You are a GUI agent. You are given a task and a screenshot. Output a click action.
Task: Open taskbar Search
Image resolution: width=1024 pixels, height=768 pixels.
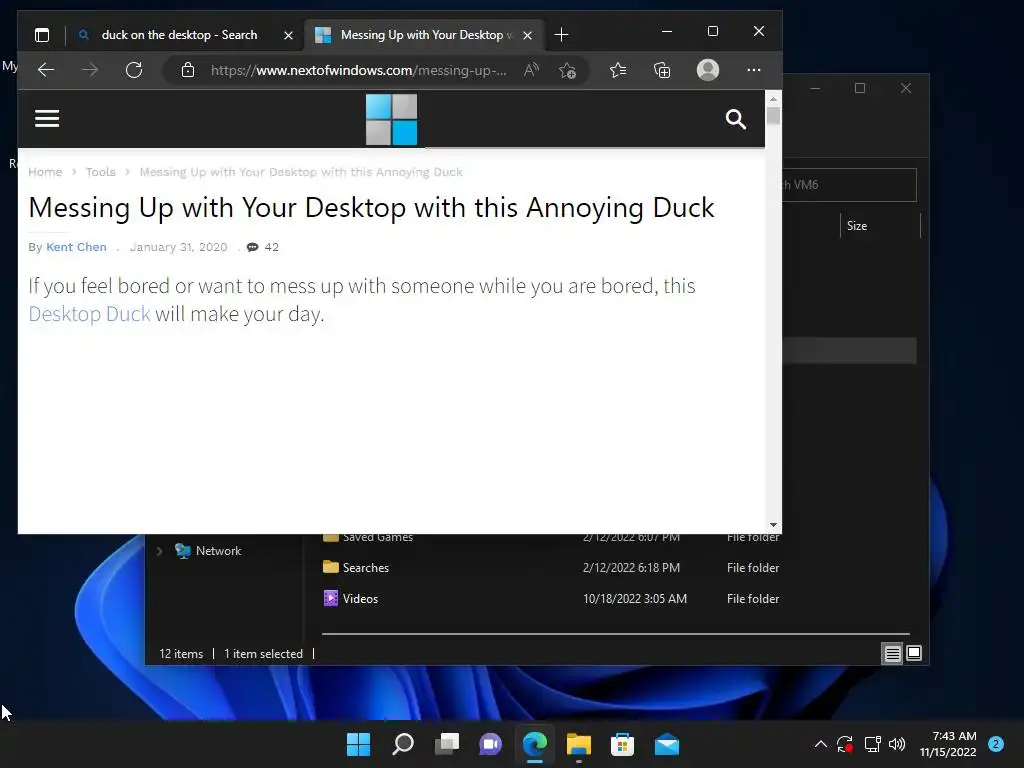[x=402, y=744]
